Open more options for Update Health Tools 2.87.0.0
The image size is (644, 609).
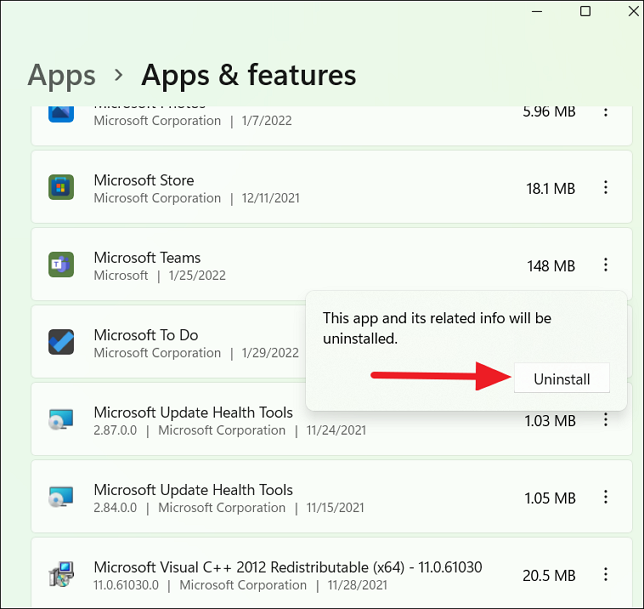605,420
